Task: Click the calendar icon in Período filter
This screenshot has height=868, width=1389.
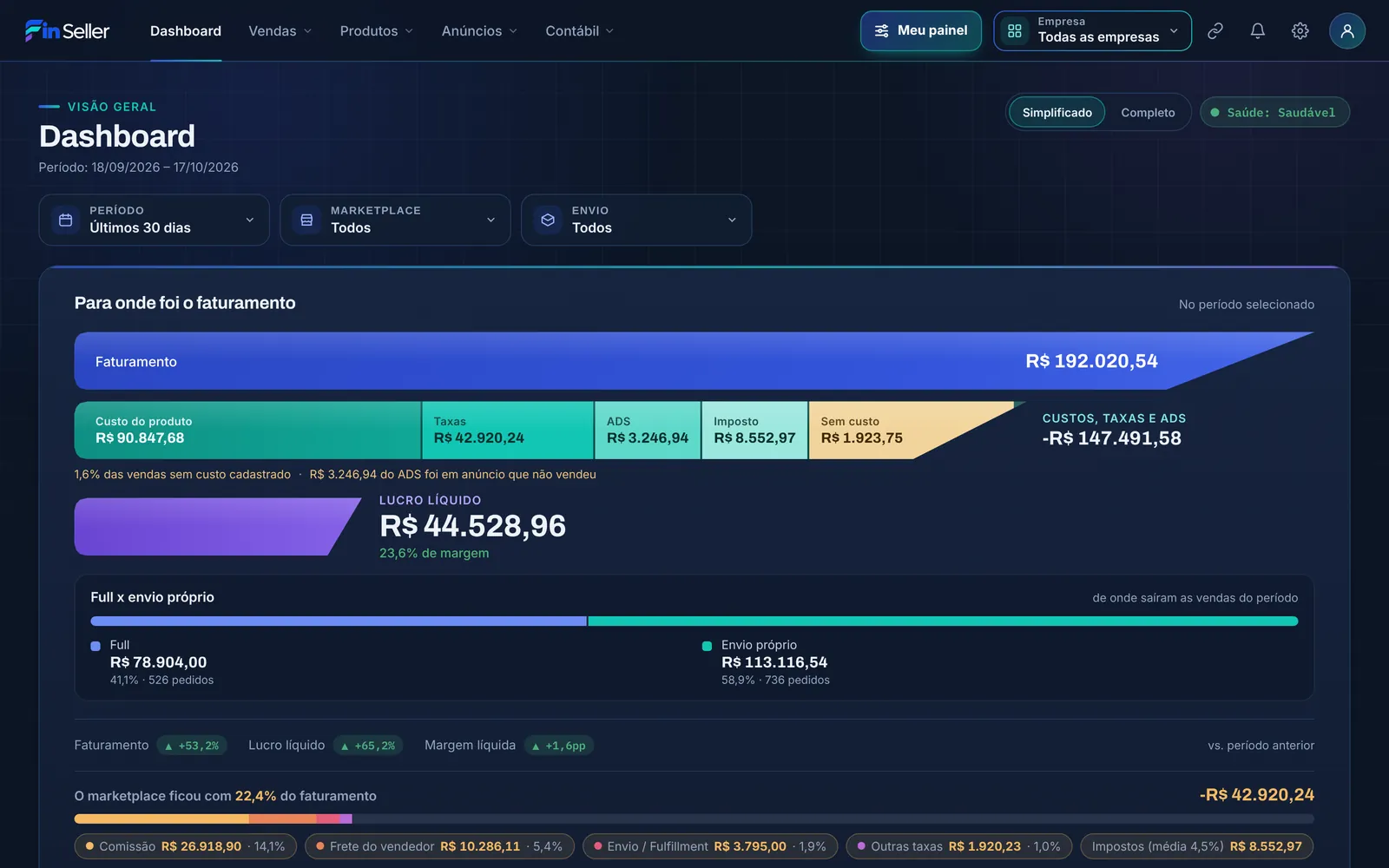Action: pyautogui.click(x=65, y=220)
